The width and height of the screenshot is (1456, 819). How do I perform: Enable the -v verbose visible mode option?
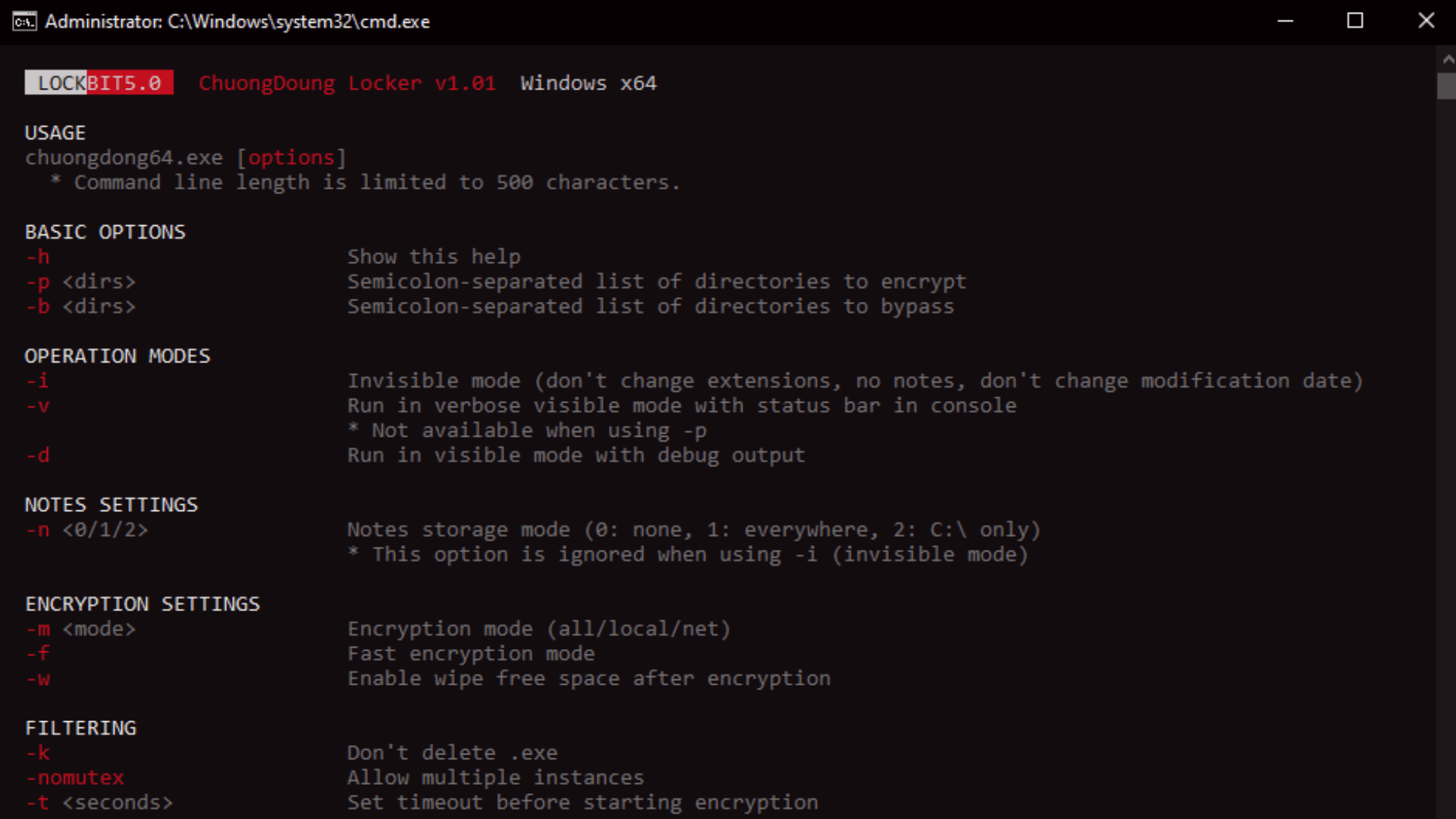(37, 406)
